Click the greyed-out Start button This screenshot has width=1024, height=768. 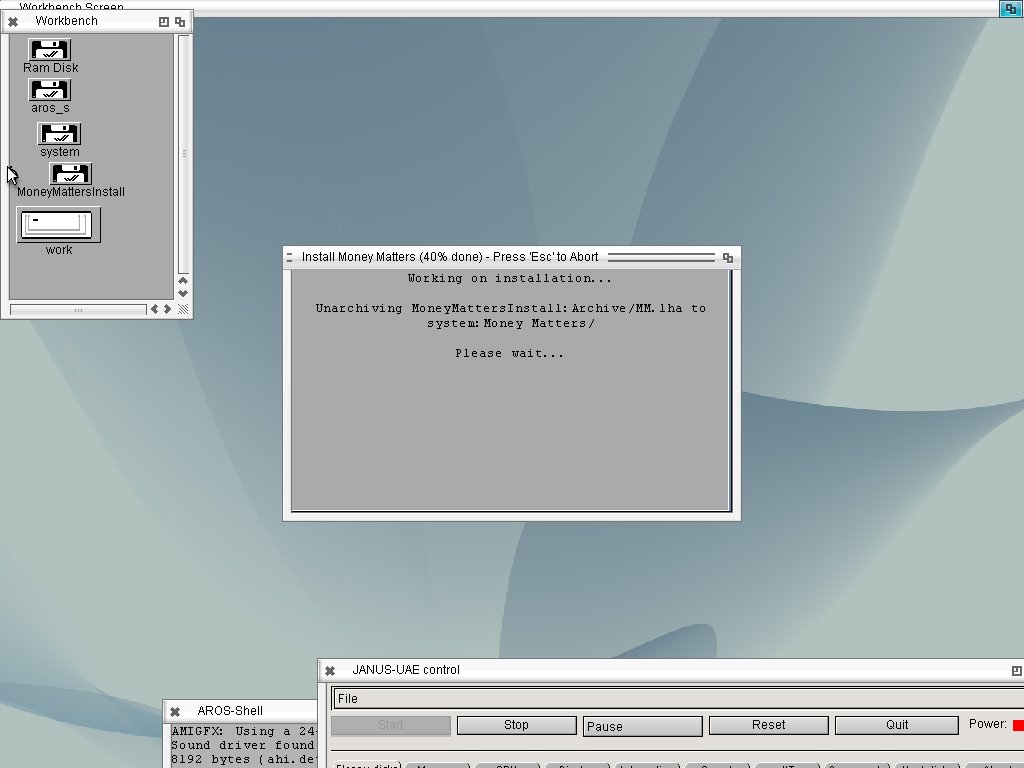pos(391,725)
